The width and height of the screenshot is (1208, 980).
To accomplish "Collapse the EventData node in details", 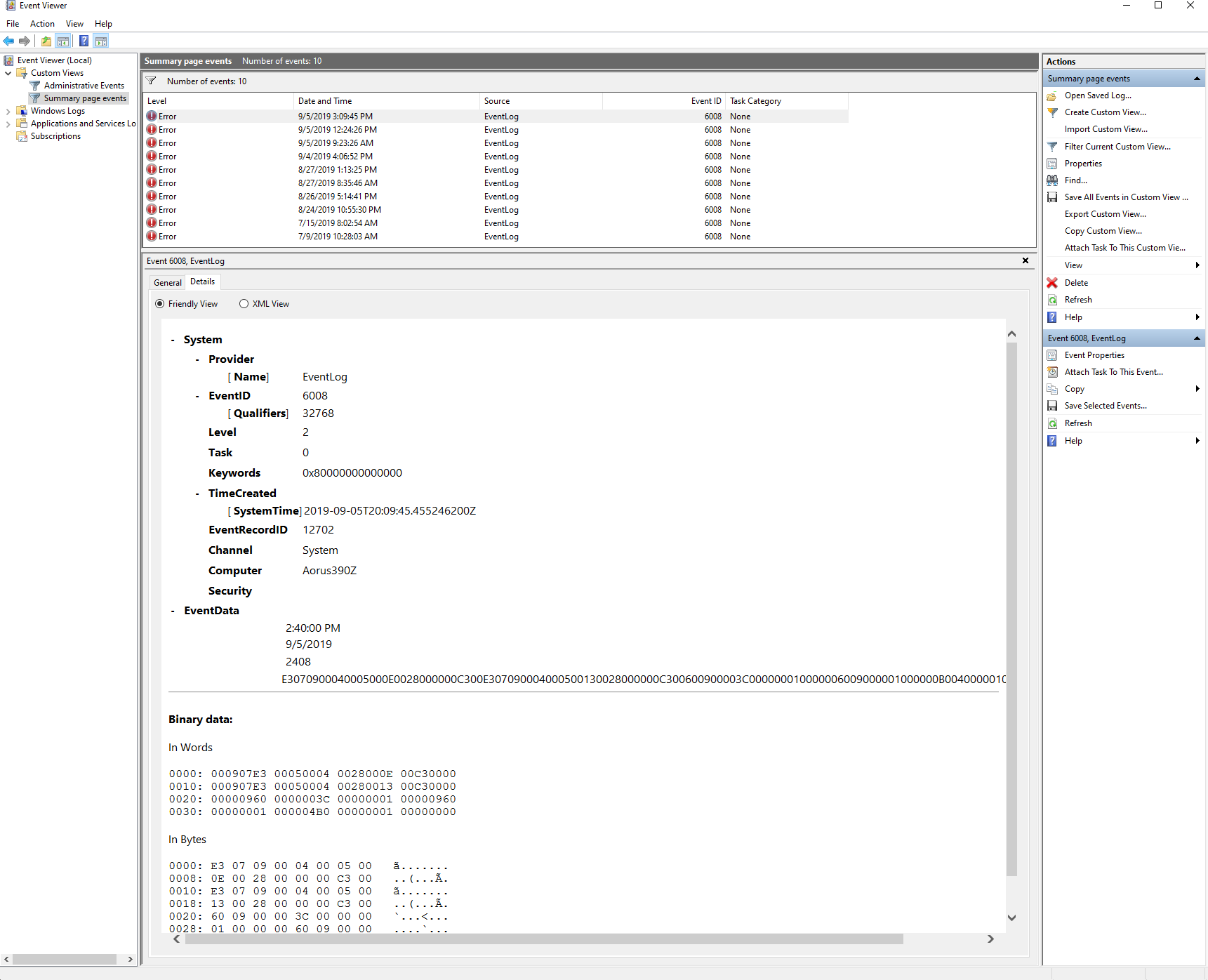I will coord(173,611).
